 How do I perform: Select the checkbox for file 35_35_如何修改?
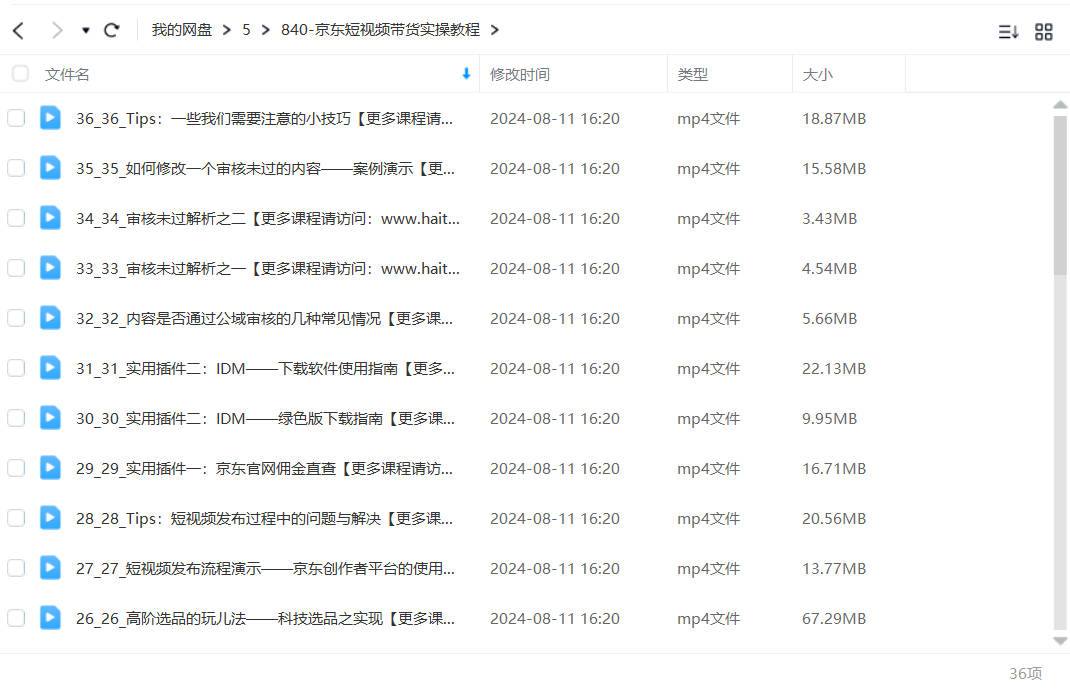pyautogui.click(x=16, y=168)
